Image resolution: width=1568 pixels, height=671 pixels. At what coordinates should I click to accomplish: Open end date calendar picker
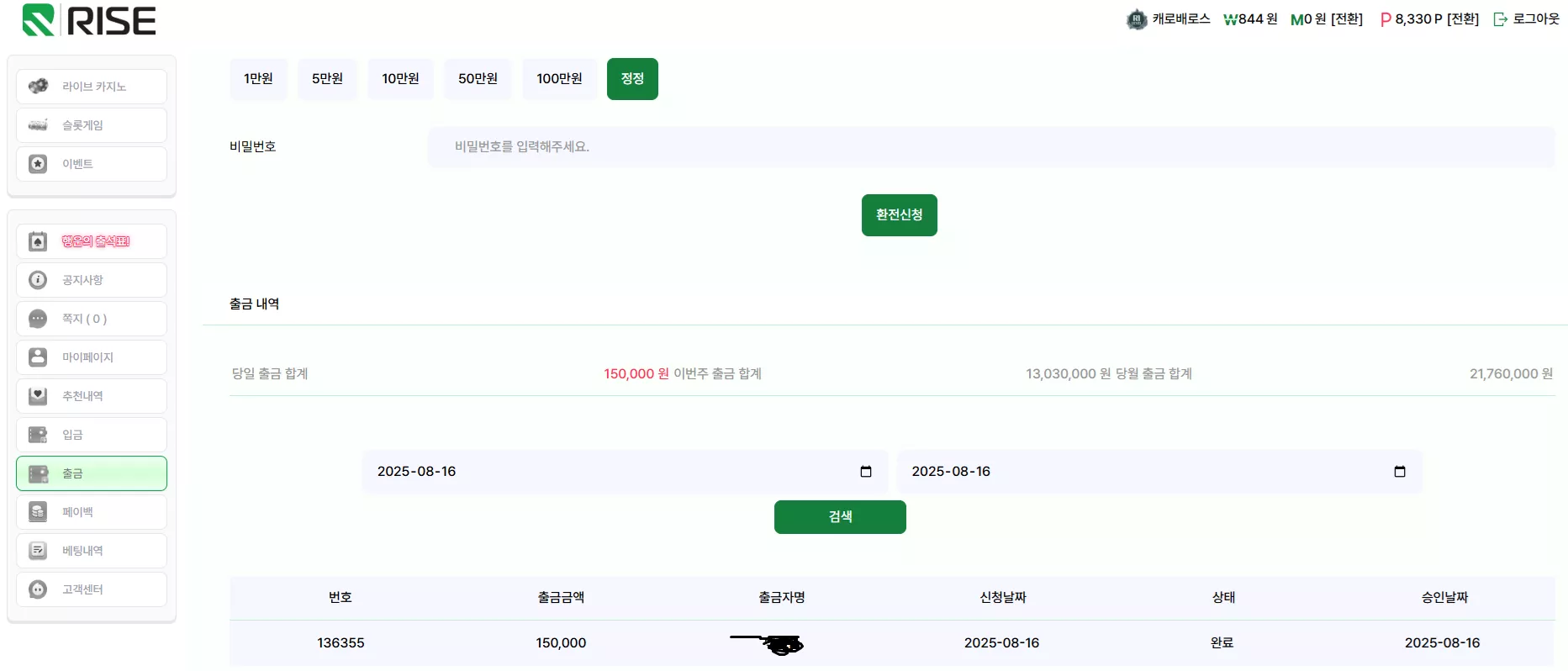click(1400, 472)
